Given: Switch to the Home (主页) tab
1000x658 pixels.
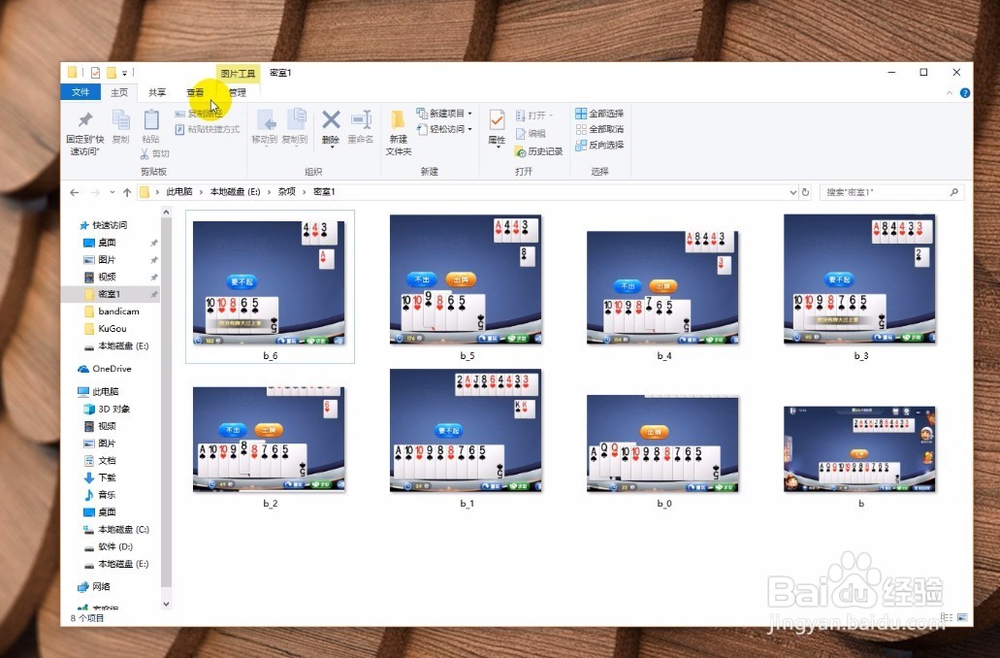Looking at the screenshot, I should [119, 92].
